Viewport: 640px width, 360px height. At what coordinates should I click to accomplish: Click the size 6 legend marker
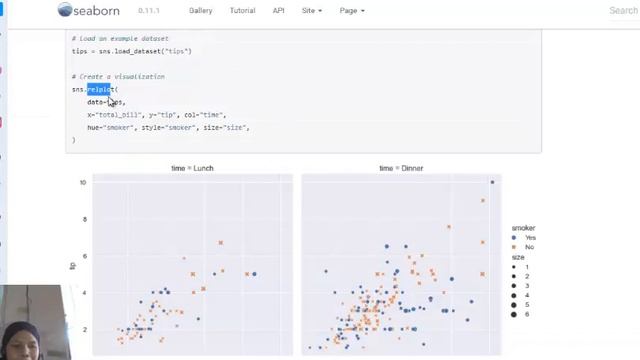point(514,314)
